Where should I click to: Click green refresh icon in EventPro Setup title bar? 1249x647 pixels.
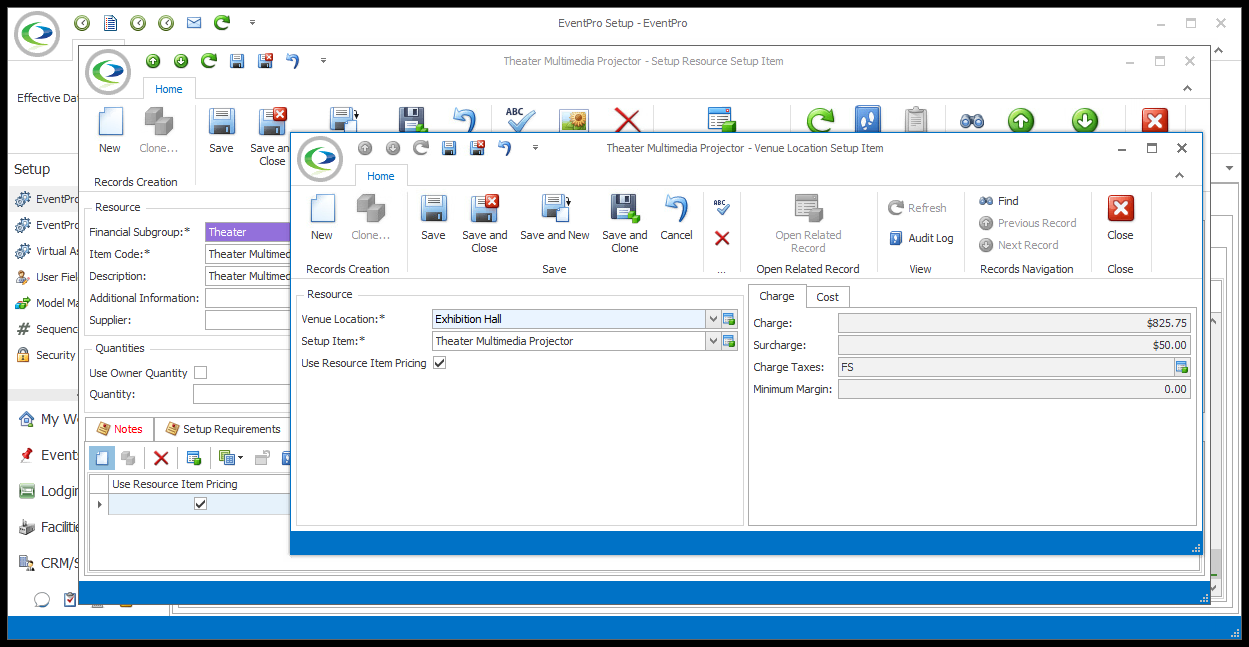(x=222, y=22)
